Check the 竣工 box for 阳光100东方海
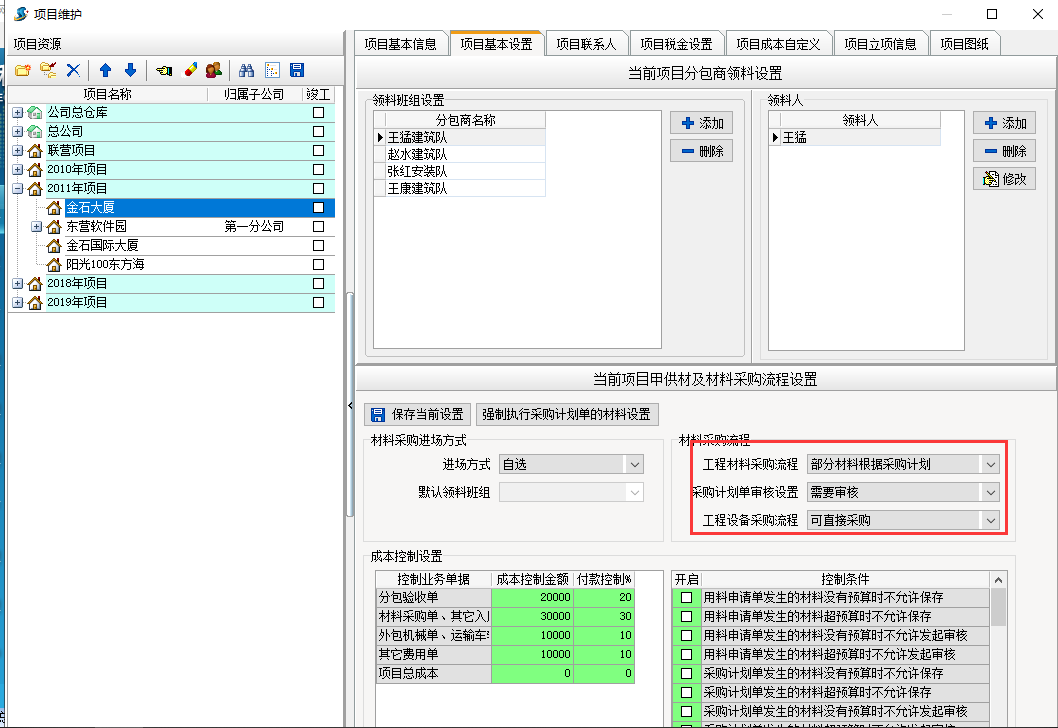1058x728 pixels. 318,265
